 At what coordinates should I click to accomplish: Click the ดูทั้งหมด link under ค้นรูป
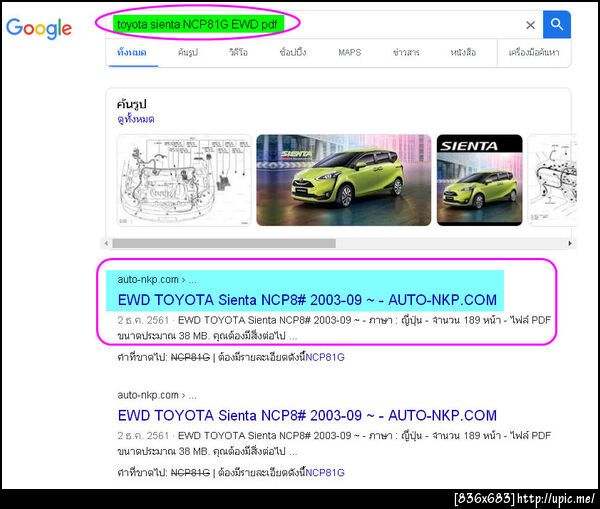click(135, 119)
